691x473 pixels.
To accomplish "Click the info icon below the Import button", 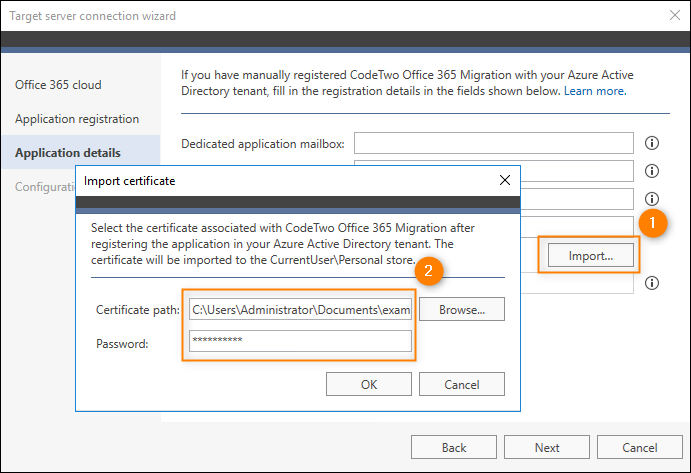I will tap(652, 283).
